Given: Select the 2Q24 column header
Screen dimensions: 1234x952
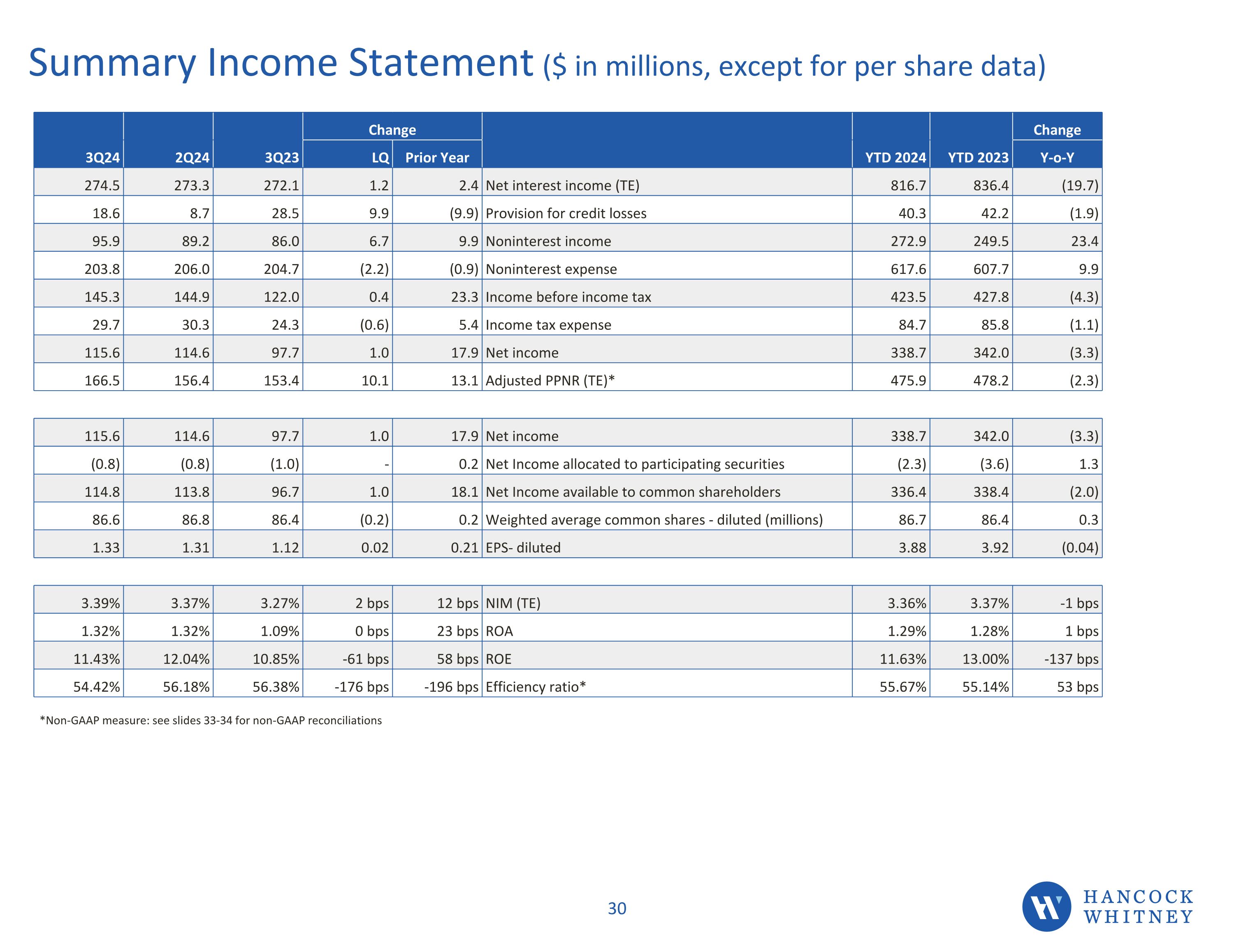Looking at the screenshot, I should tap(192, 158).
